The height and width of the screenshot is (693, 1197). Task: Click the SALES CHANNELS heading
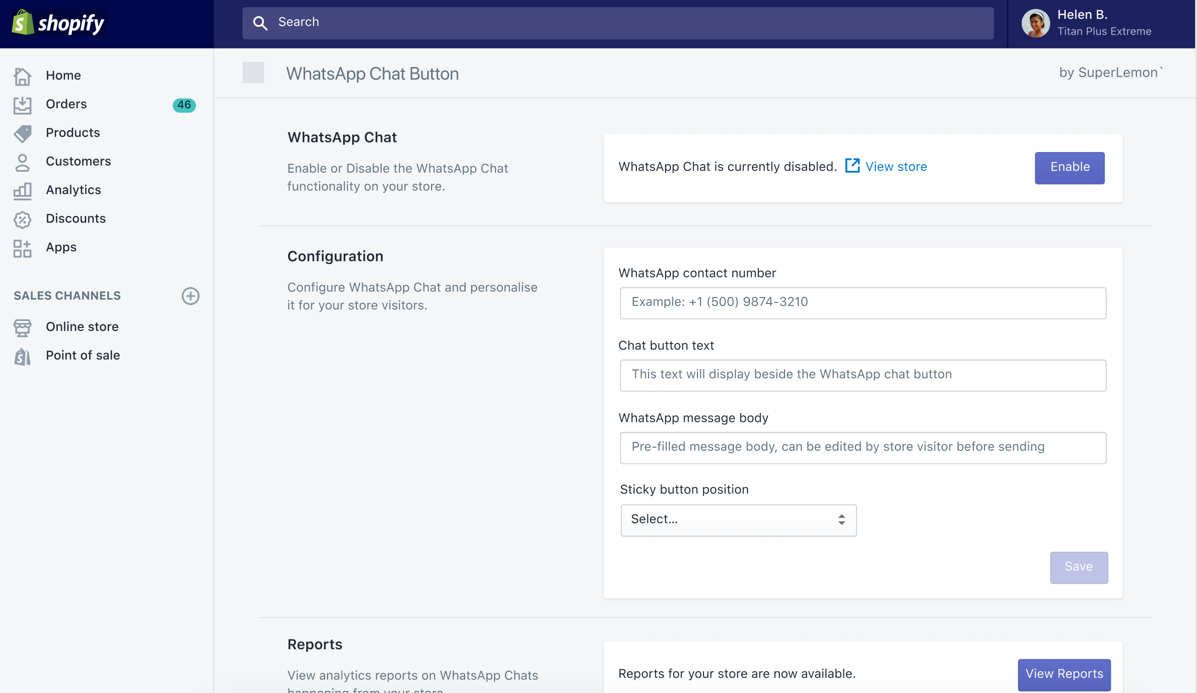67,295
